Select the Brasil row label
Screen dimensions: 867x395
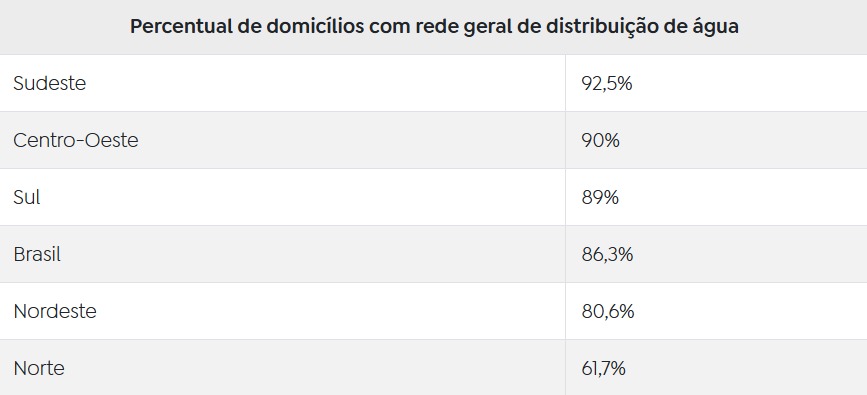pyautogui.click(x=37, y=254)
